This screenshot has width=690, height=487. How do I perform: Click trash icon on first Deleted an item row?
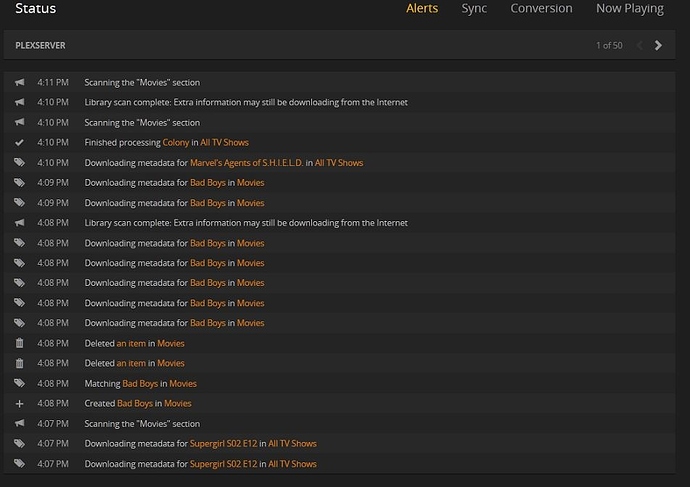19,343
